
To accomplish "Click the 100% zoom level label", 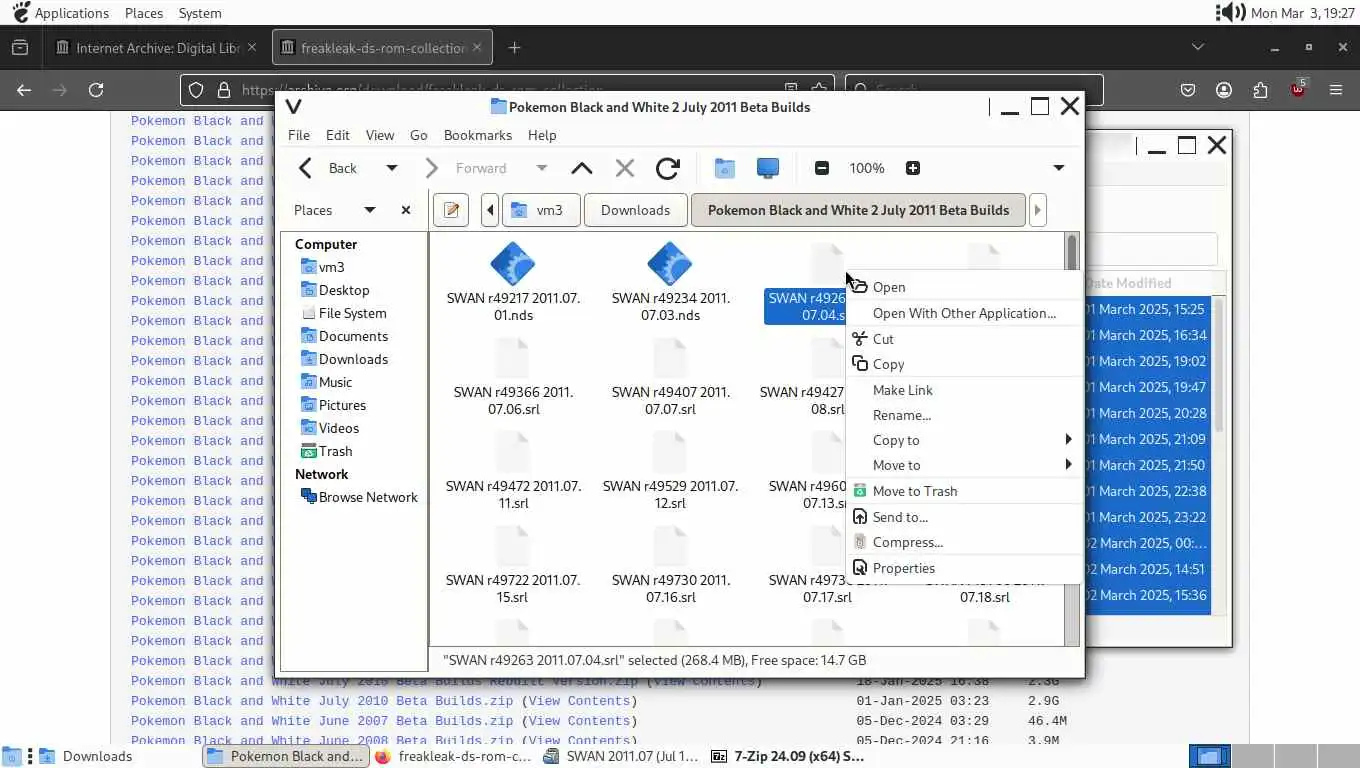I will click(x=867, y=168).
